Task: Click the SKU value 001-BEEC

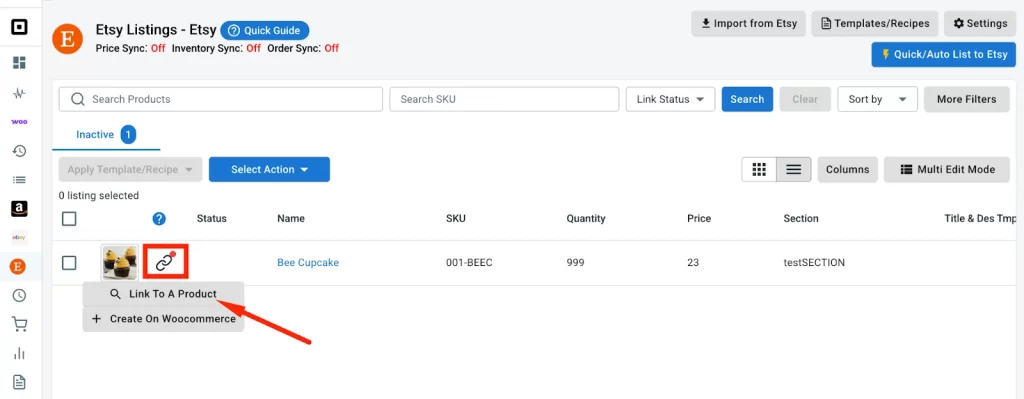Action: (x=469, y=263)
